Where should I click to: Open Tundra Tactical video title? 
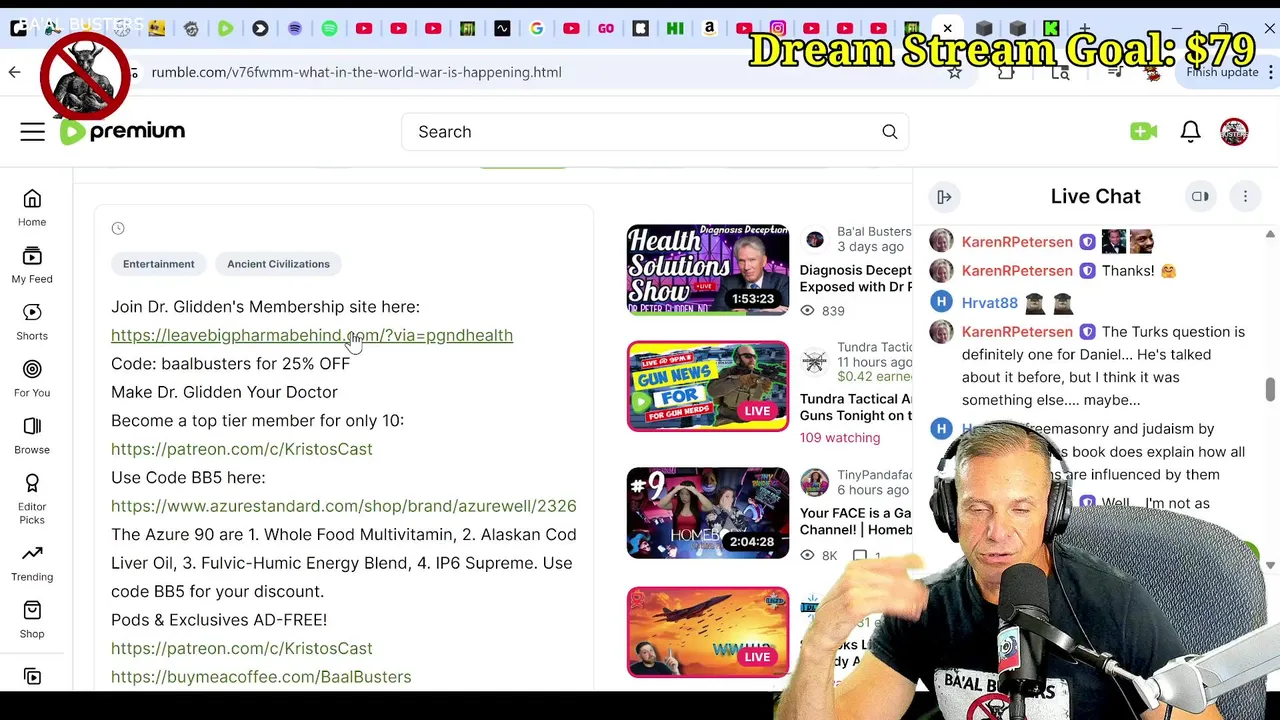pos(856,407)
